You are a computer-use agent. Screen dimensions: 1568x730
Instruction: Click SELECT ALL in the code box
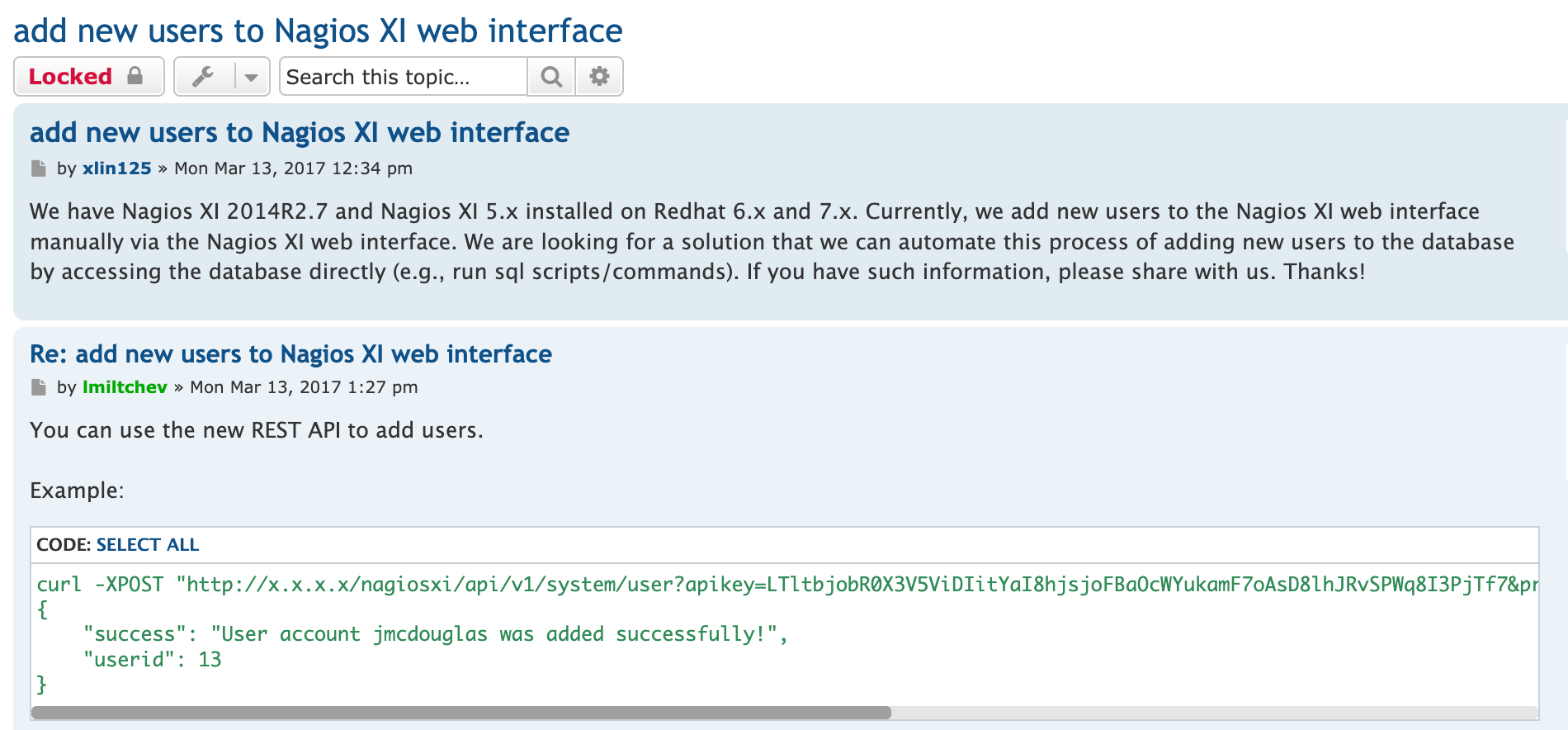148,545
